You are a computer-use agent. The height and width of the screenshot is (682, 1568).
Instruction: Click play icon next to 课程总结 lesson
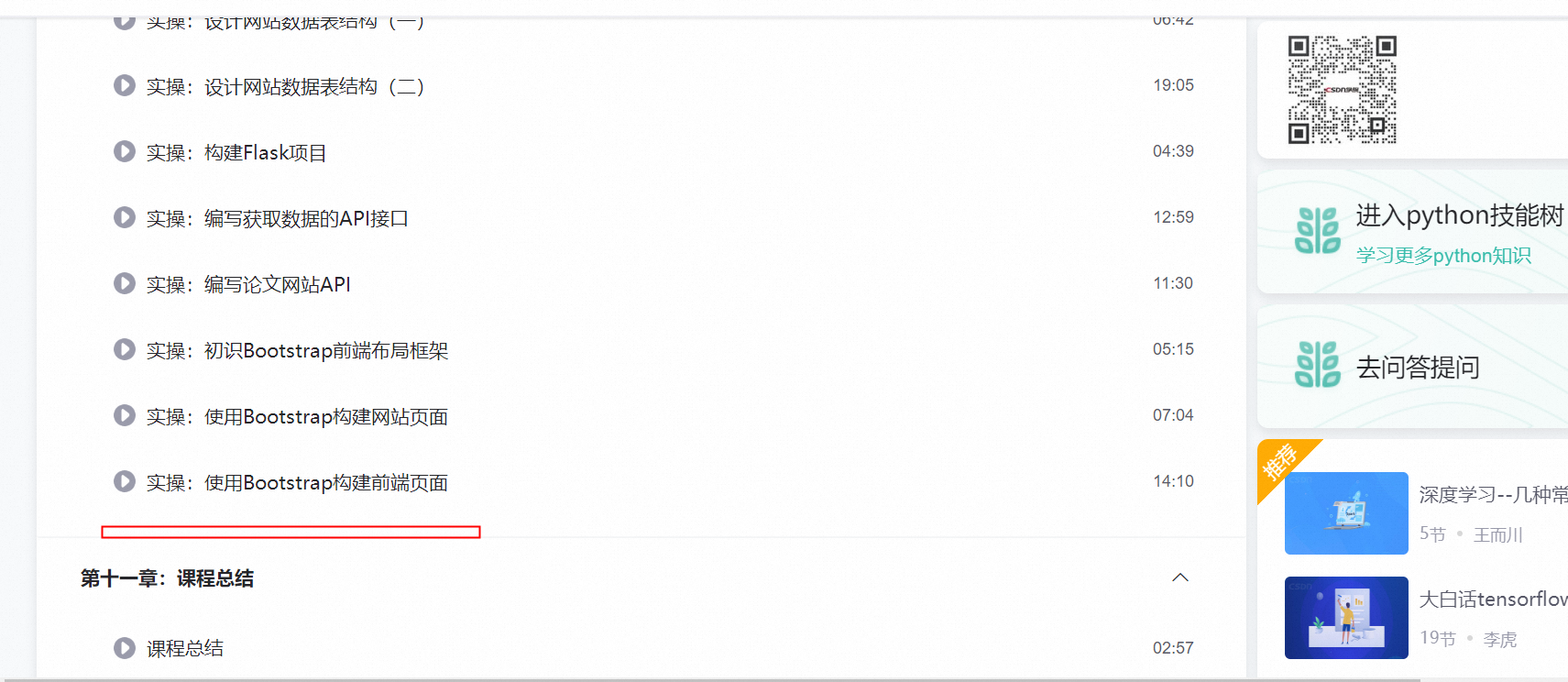pos(125,648)
